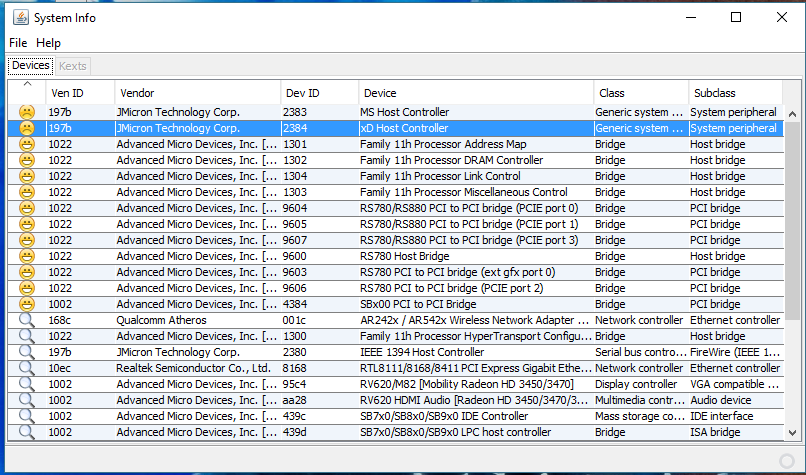Image resolution: width=806 pixels, height=475 pixels.
Task: Select Ven ID cell '168c'
Action: pyautogui.click(x=80, y=320)
